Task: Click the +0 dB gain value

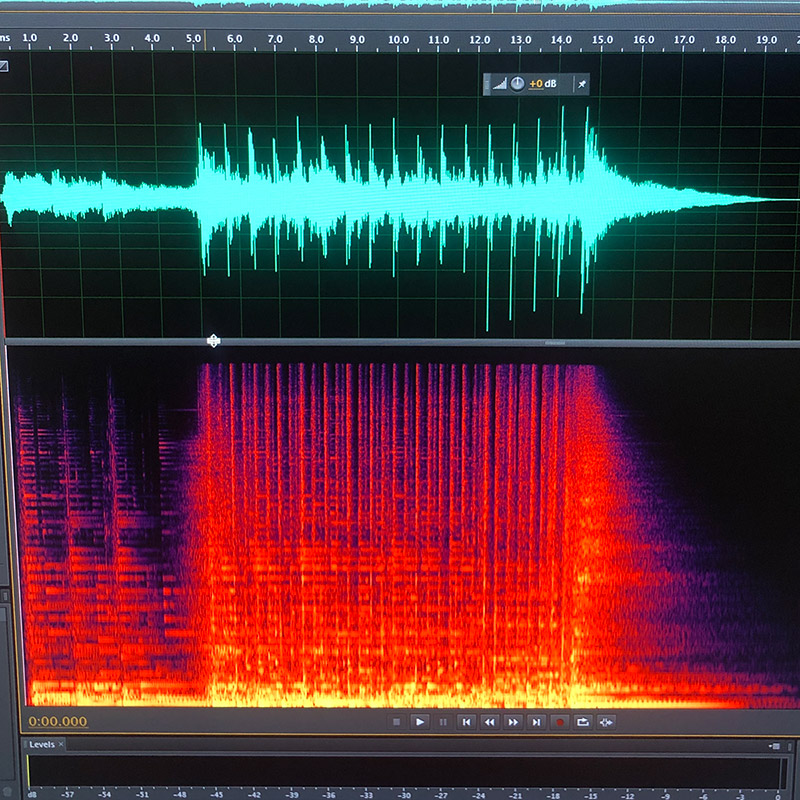Action: pos(542,84)
